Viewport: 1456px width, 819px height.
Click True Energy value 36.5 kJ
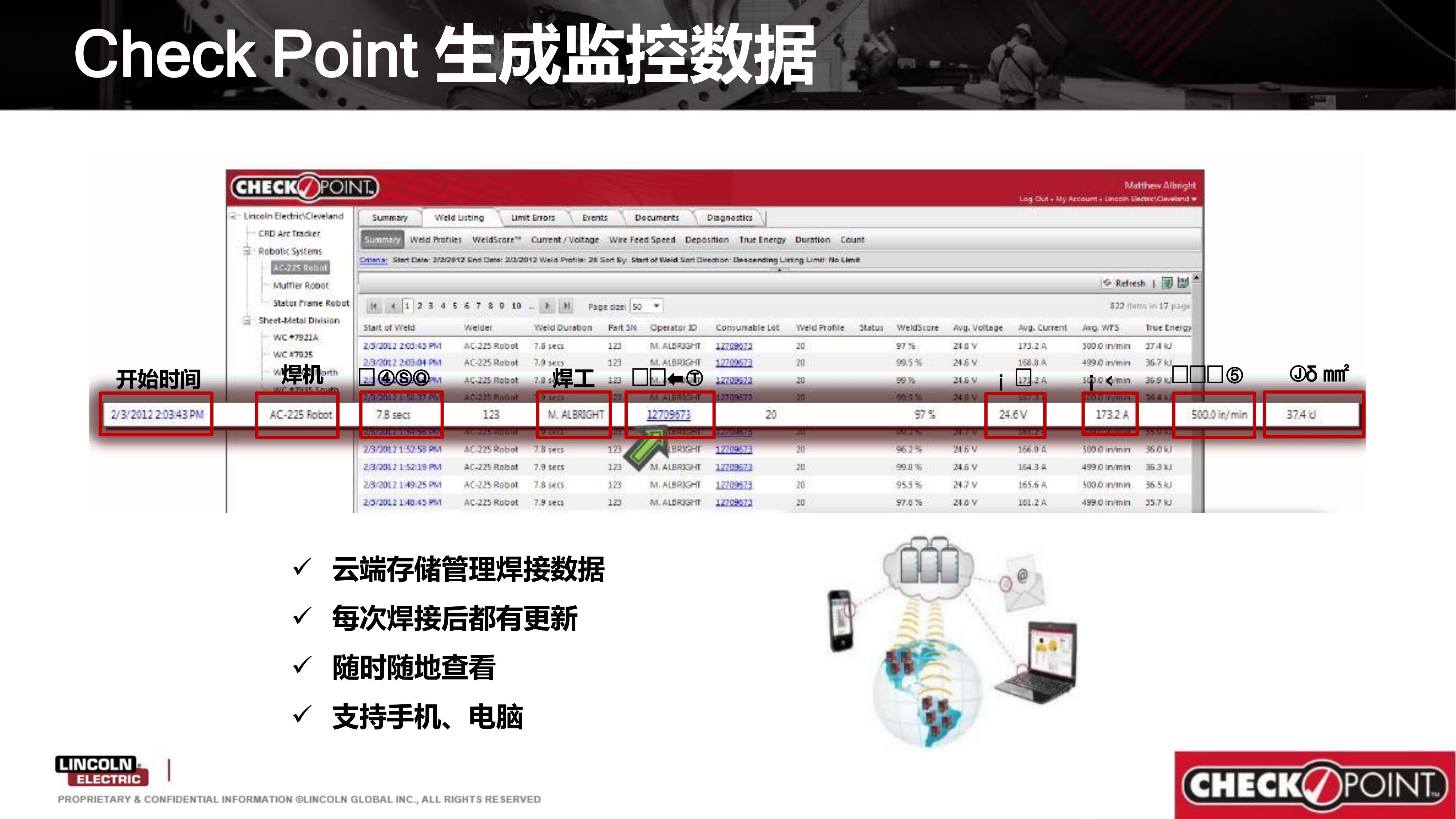(x=1159, y=485)
